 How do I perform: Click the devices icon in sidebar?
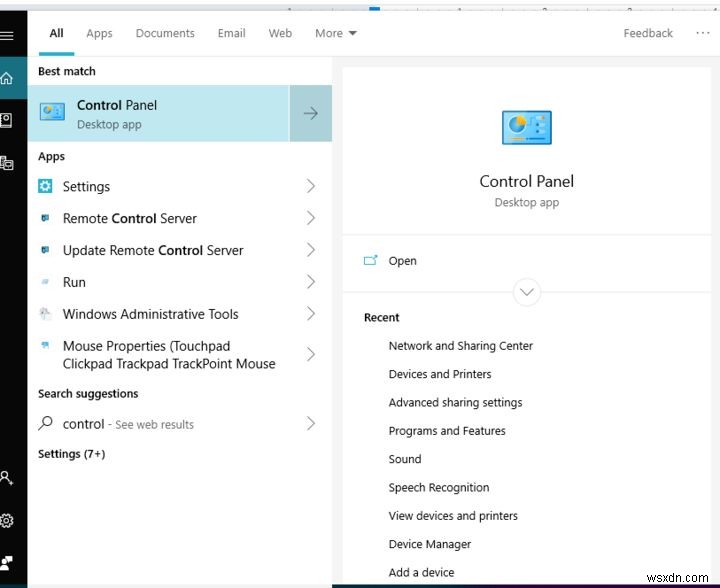click(x=6, y=163)
